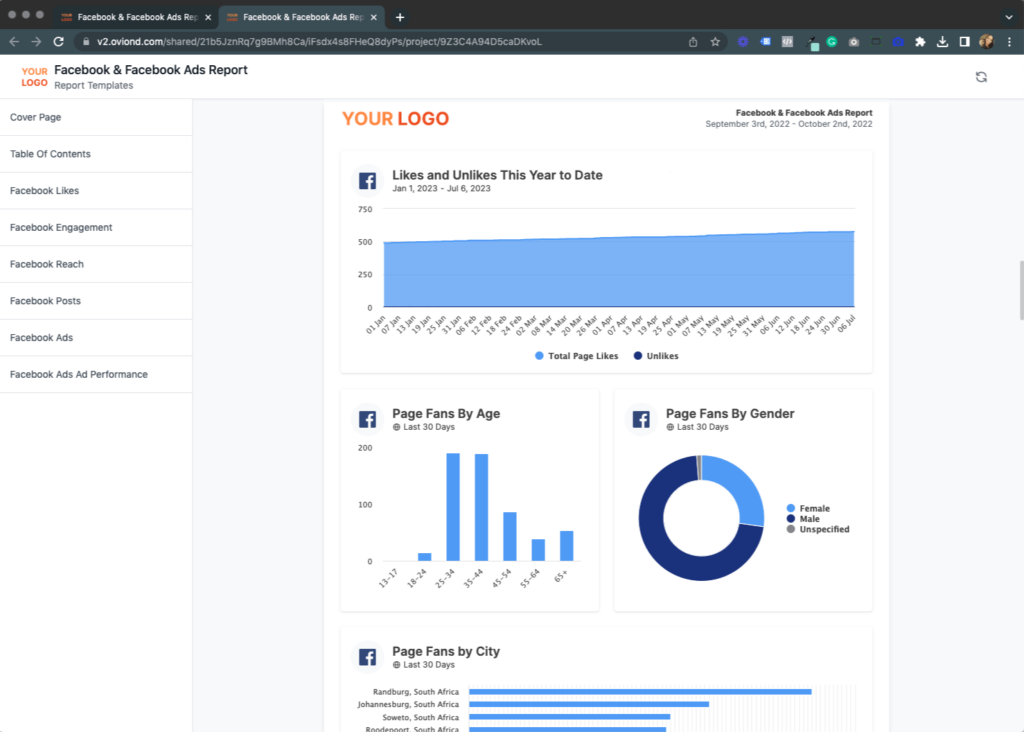Viewport: 1024px width, 732px height.
Task: Open the grey code brackets extension
Action: [x=787, y=42]
